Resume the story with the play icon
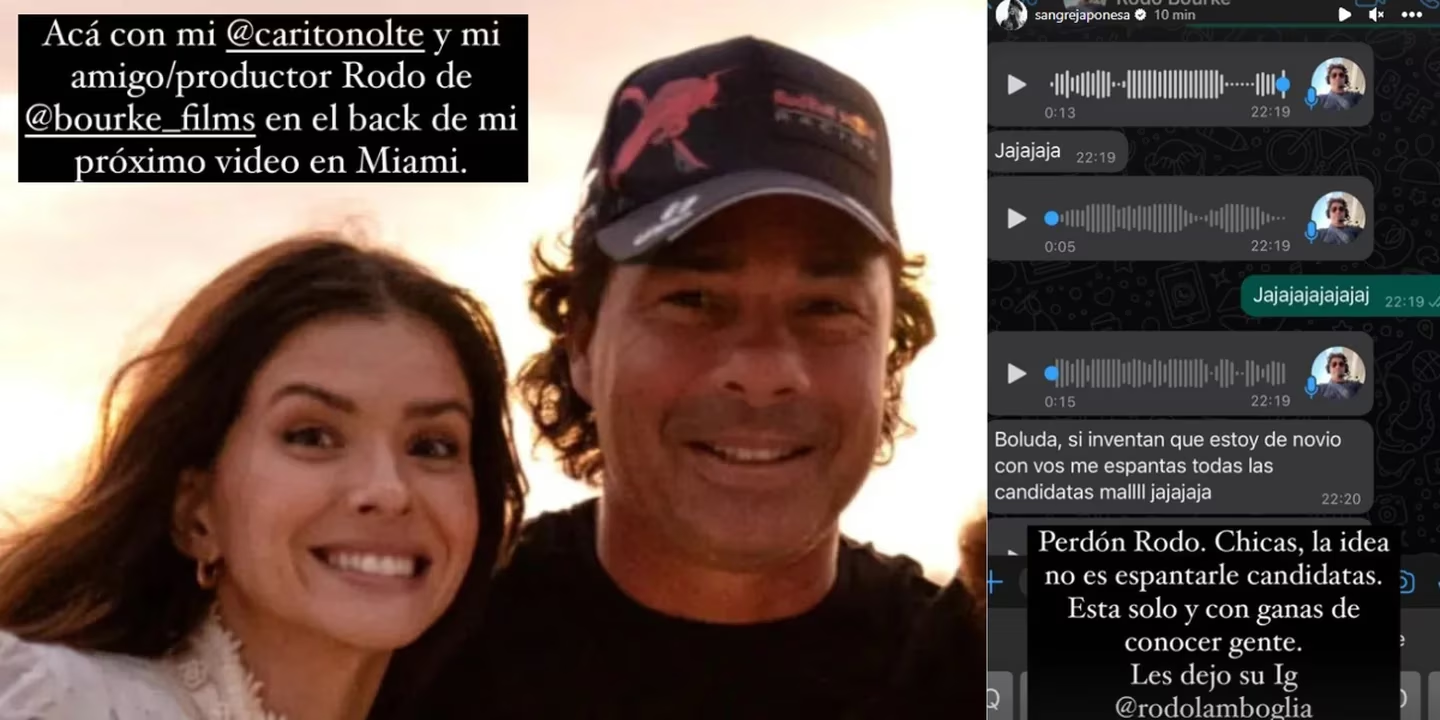The height and width of the screenshot is (720, 1440). click(x=1345, y=14)
